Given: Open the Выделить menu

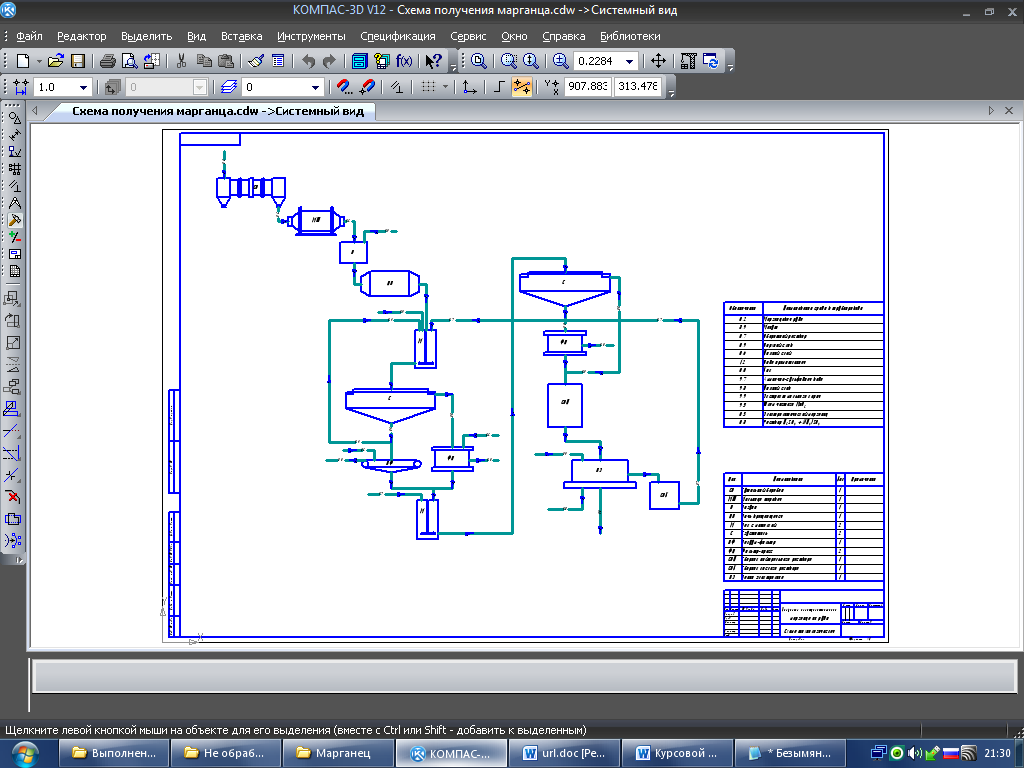Looking at the screenshot, I should (146, 37).
